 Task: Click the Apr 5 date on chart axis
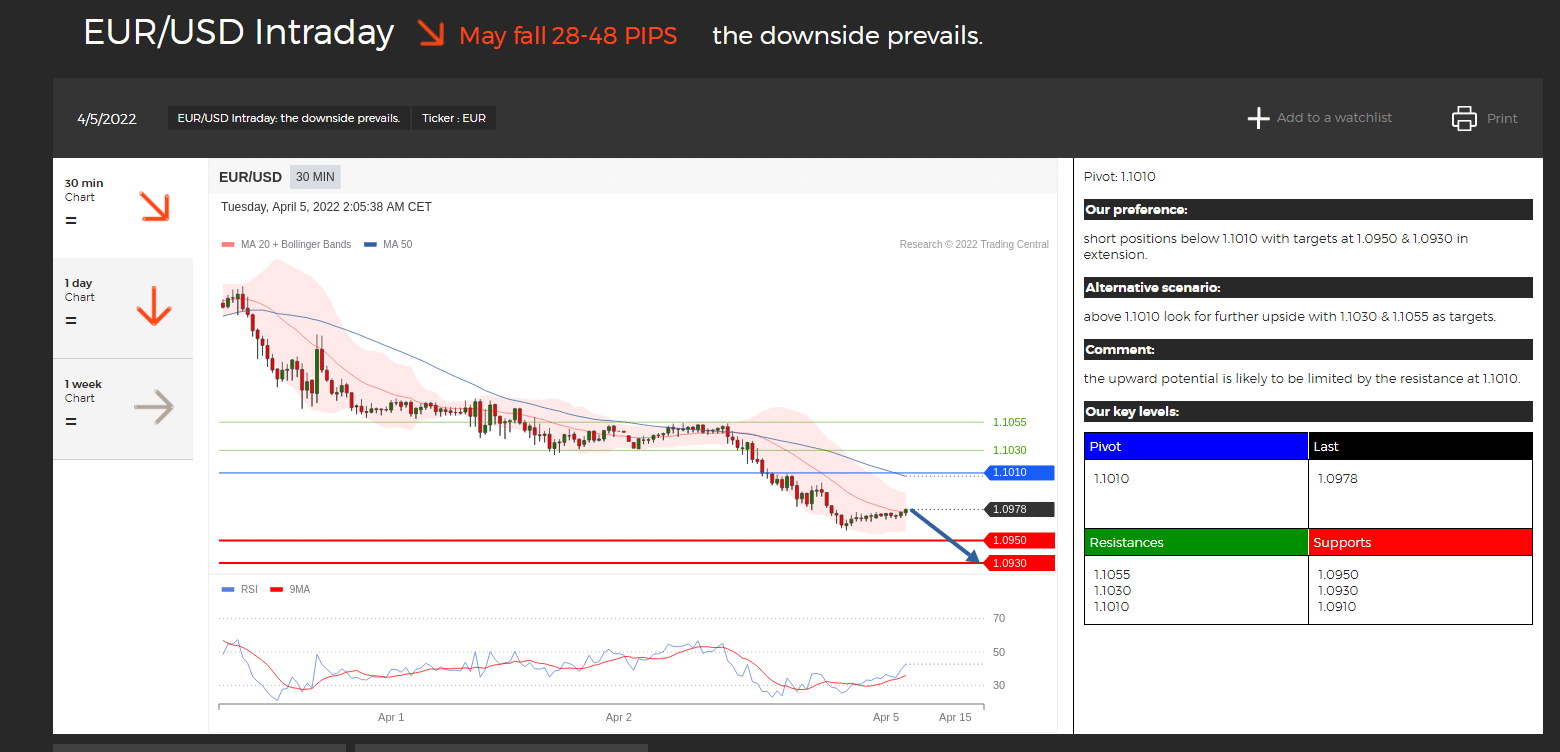pos(886,717)
